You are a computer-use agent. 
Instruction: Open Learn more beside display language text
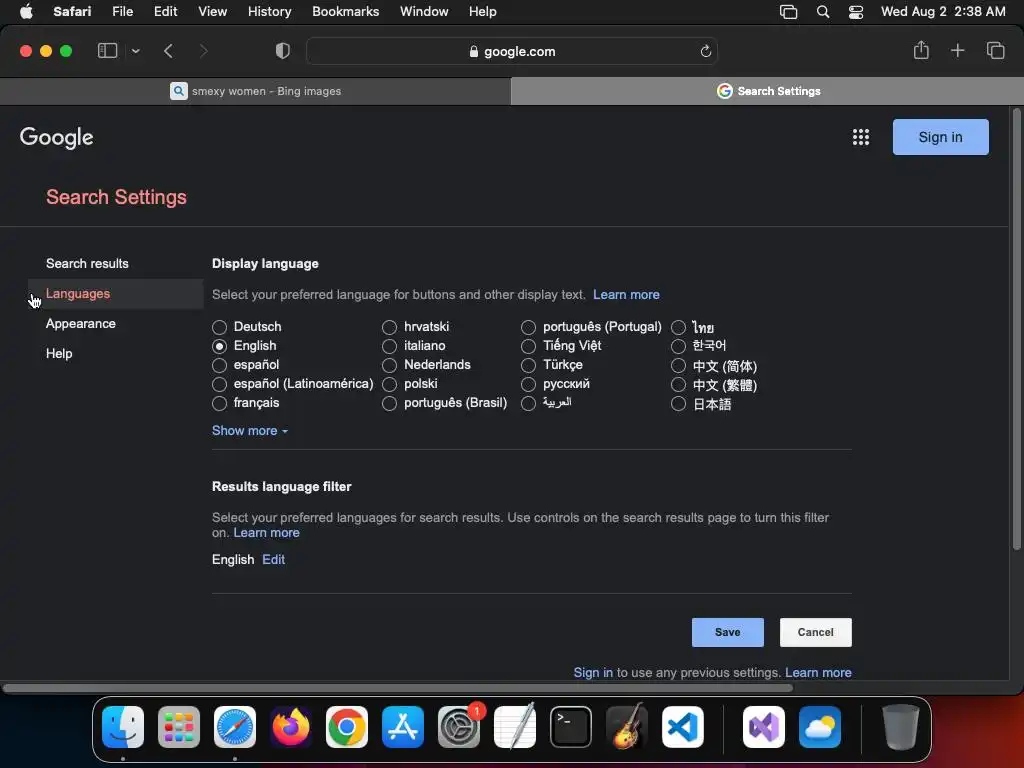click(x=626, y=295)
